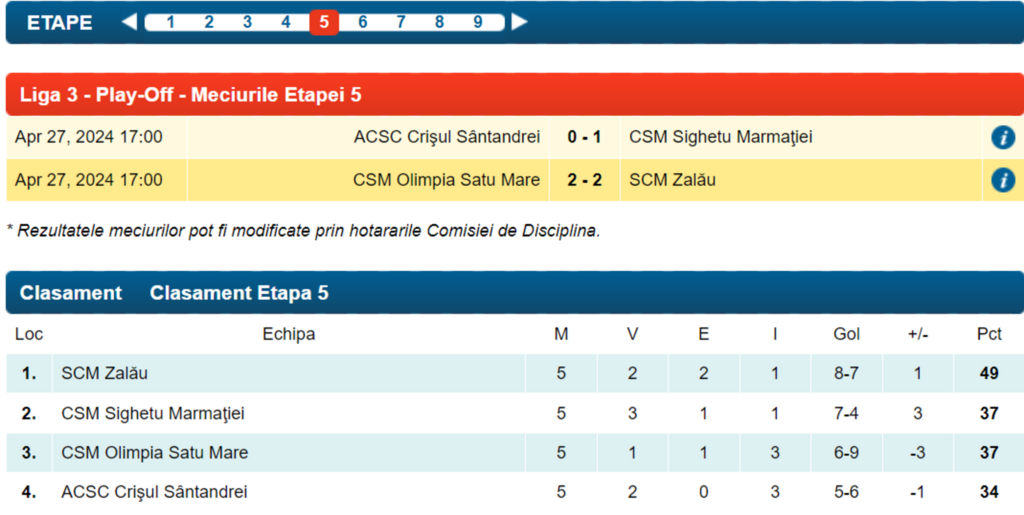Show stage 7 matches
This screenshot has width=1024, height=515.
[x=401, y=22]
